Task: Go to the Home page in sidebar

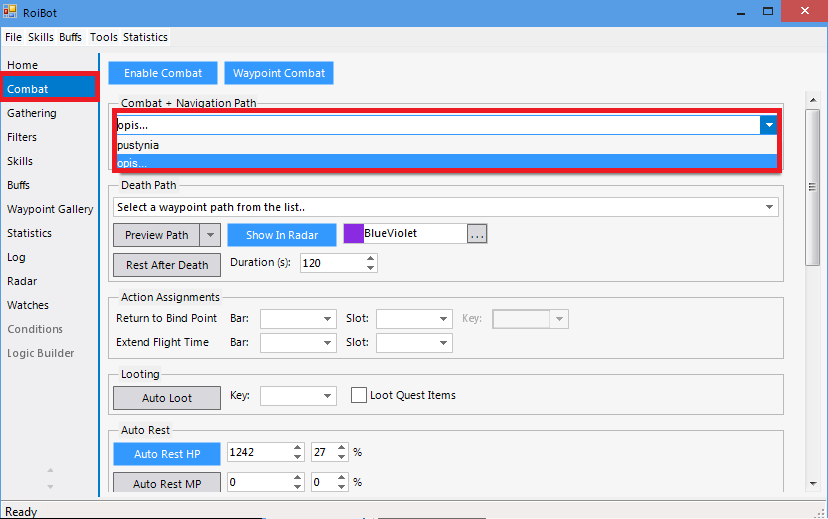Action: pos(22,65)
